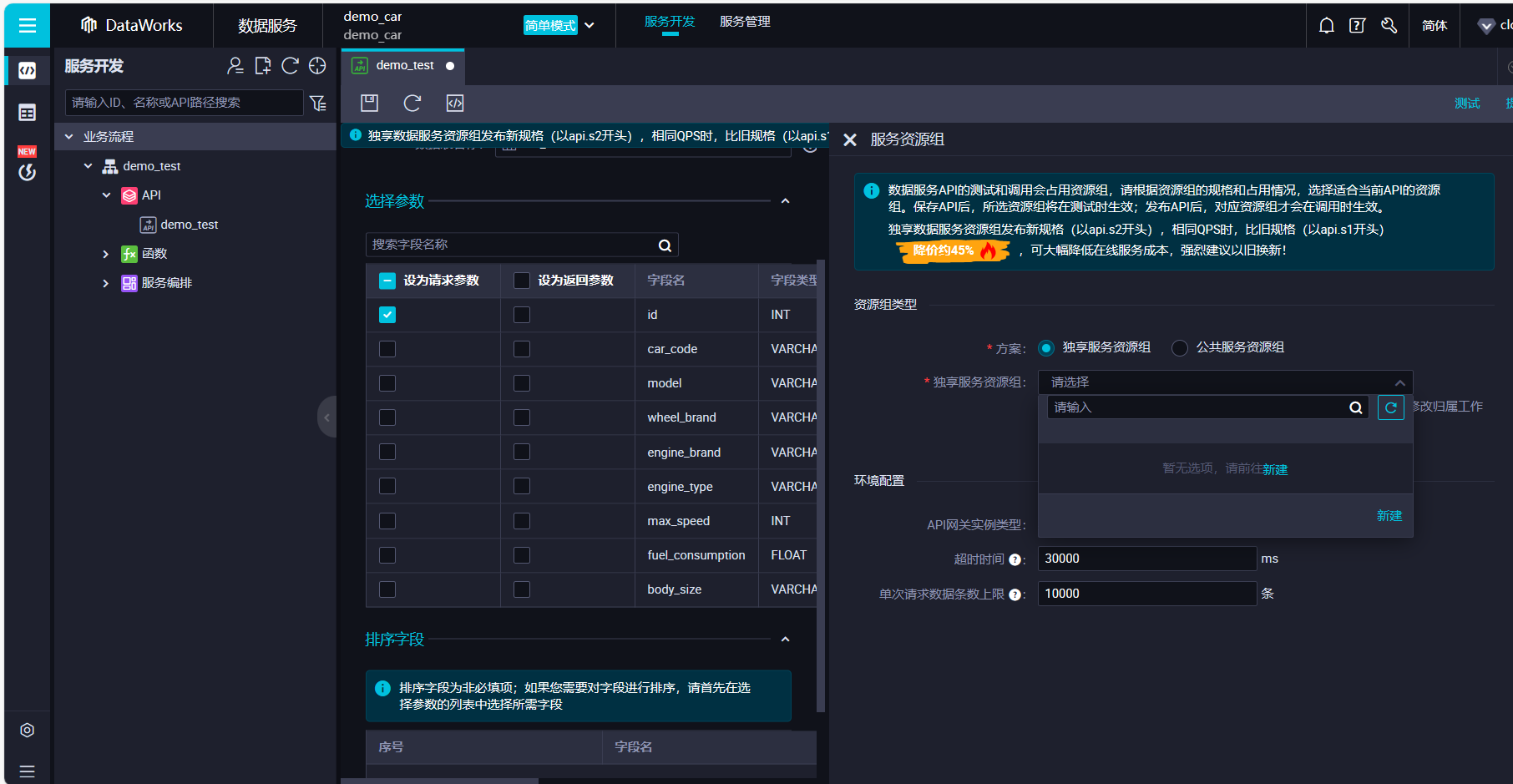Screen dimensions: 1513x784
Task: Check return parameter for id field
Action: (x=522, y=315)
